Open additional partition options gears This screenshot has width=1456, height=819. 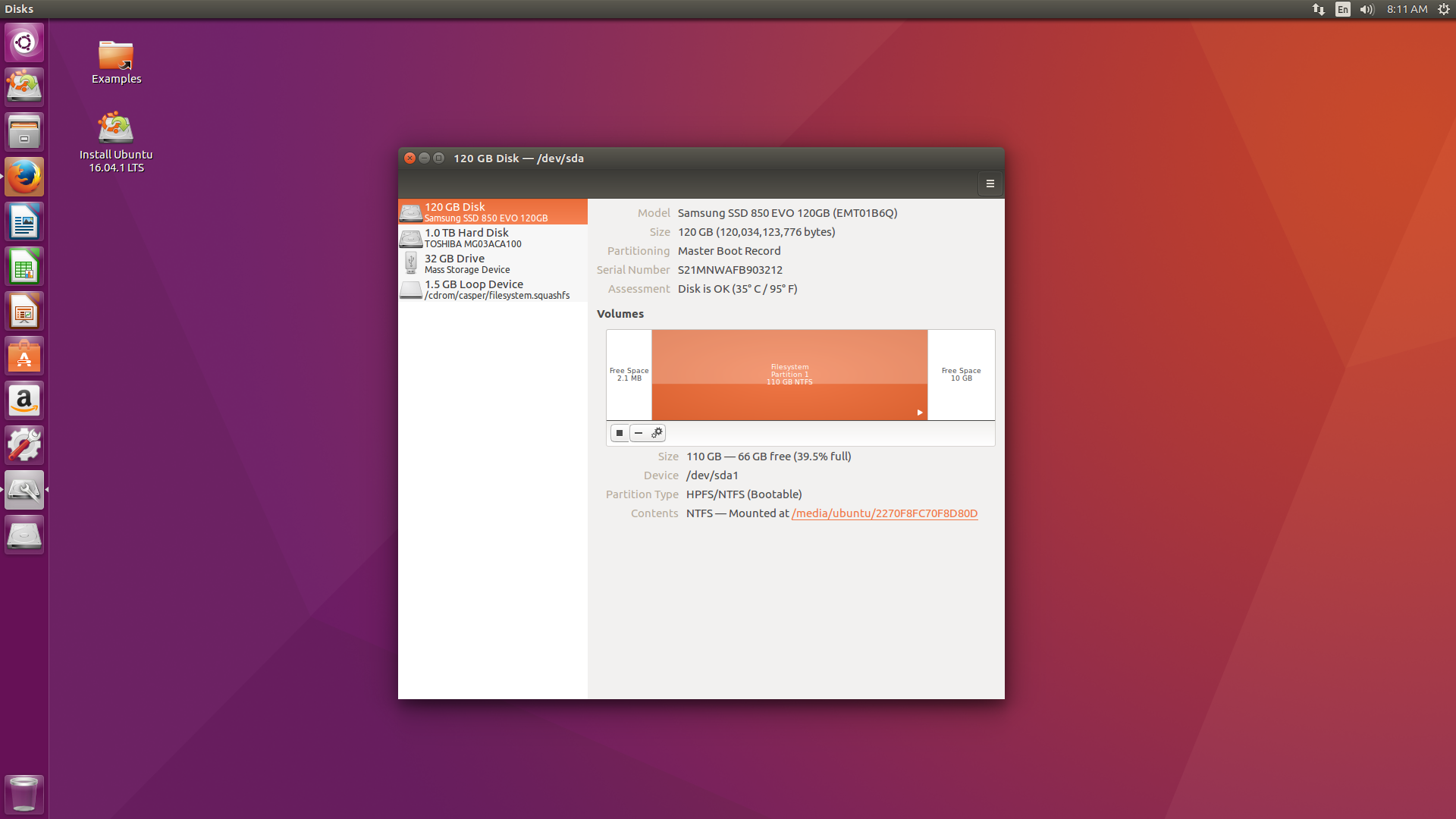coord(657,433)
